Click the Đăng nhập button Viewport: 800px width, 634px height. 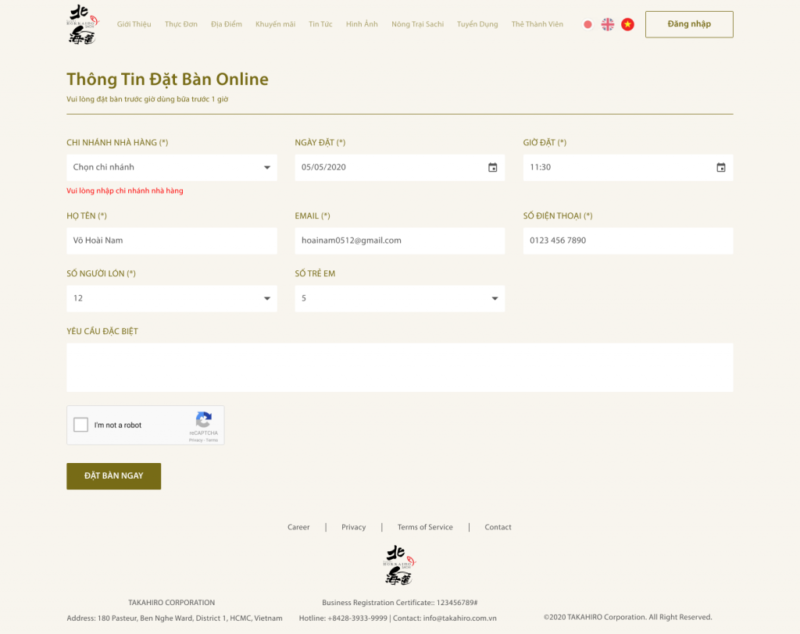click(x=689, y=24)
